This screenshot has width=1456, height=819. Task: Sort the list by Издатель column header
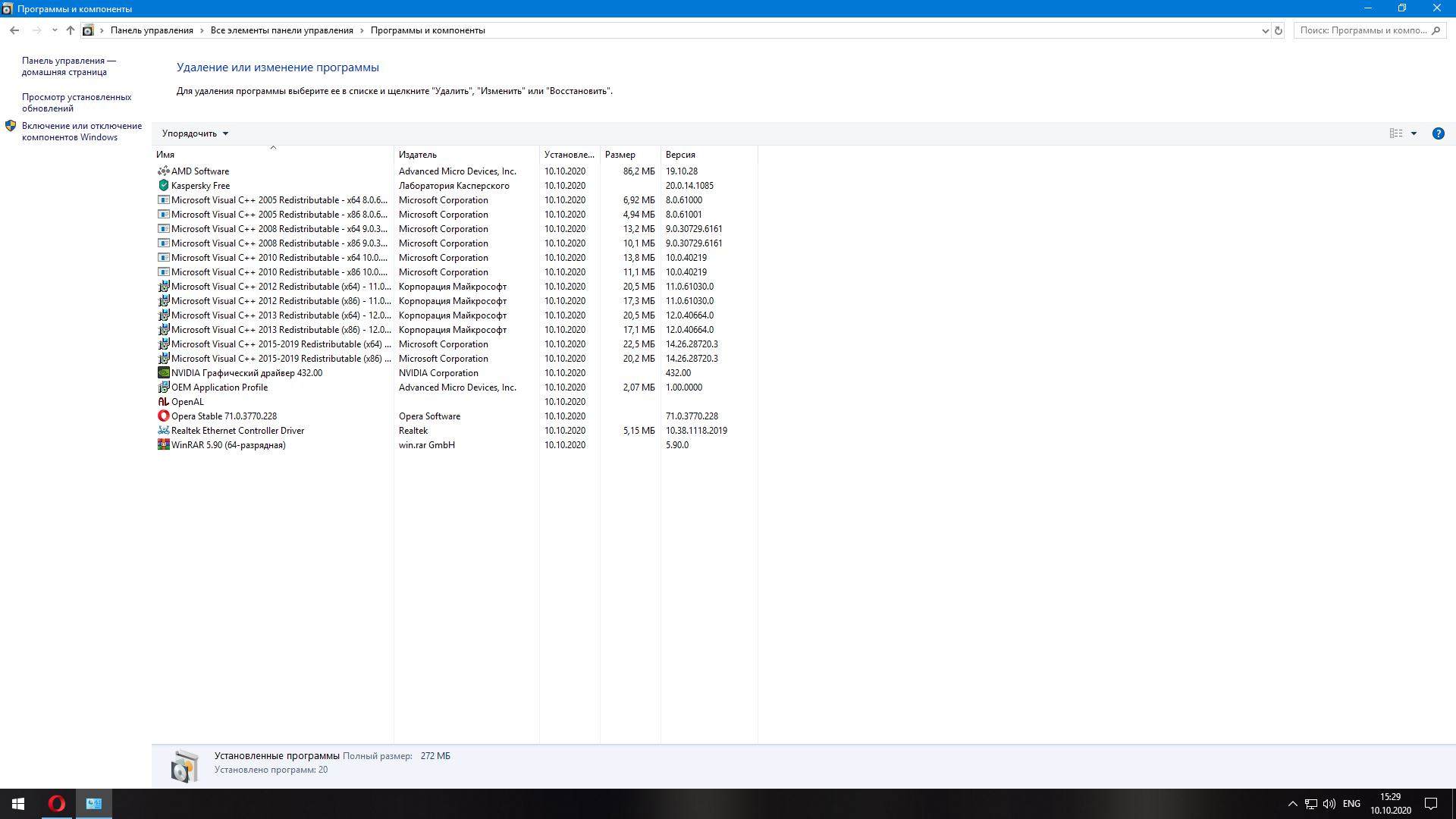click(418, 155)
